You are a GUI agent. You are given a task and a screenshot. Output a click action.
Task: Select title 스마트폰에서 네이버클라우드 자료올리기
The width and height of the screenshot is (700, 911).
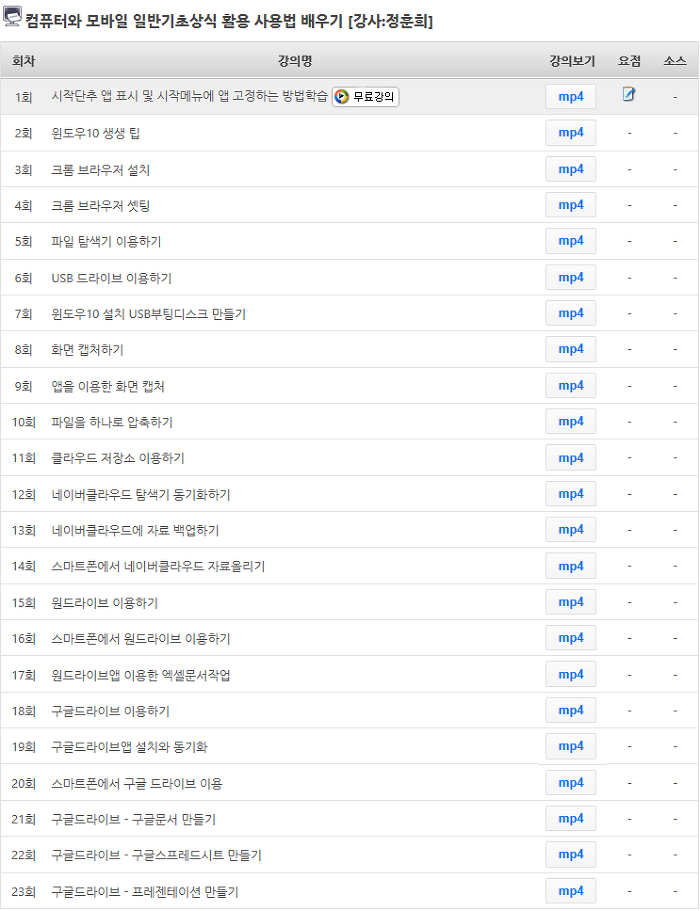pos(158,566)
